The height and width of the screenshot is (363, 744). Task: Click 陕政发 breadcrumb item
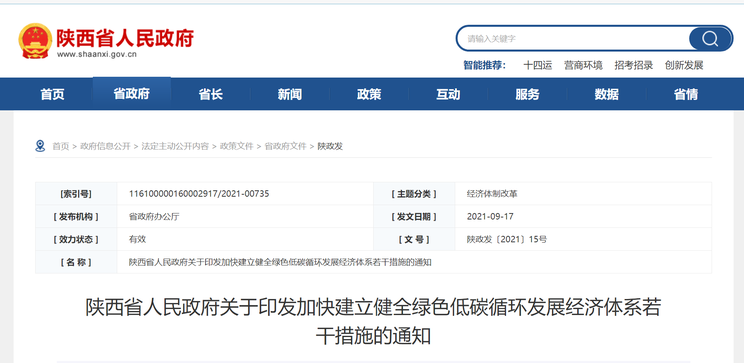pyautogui.click(x=330, y=146)
